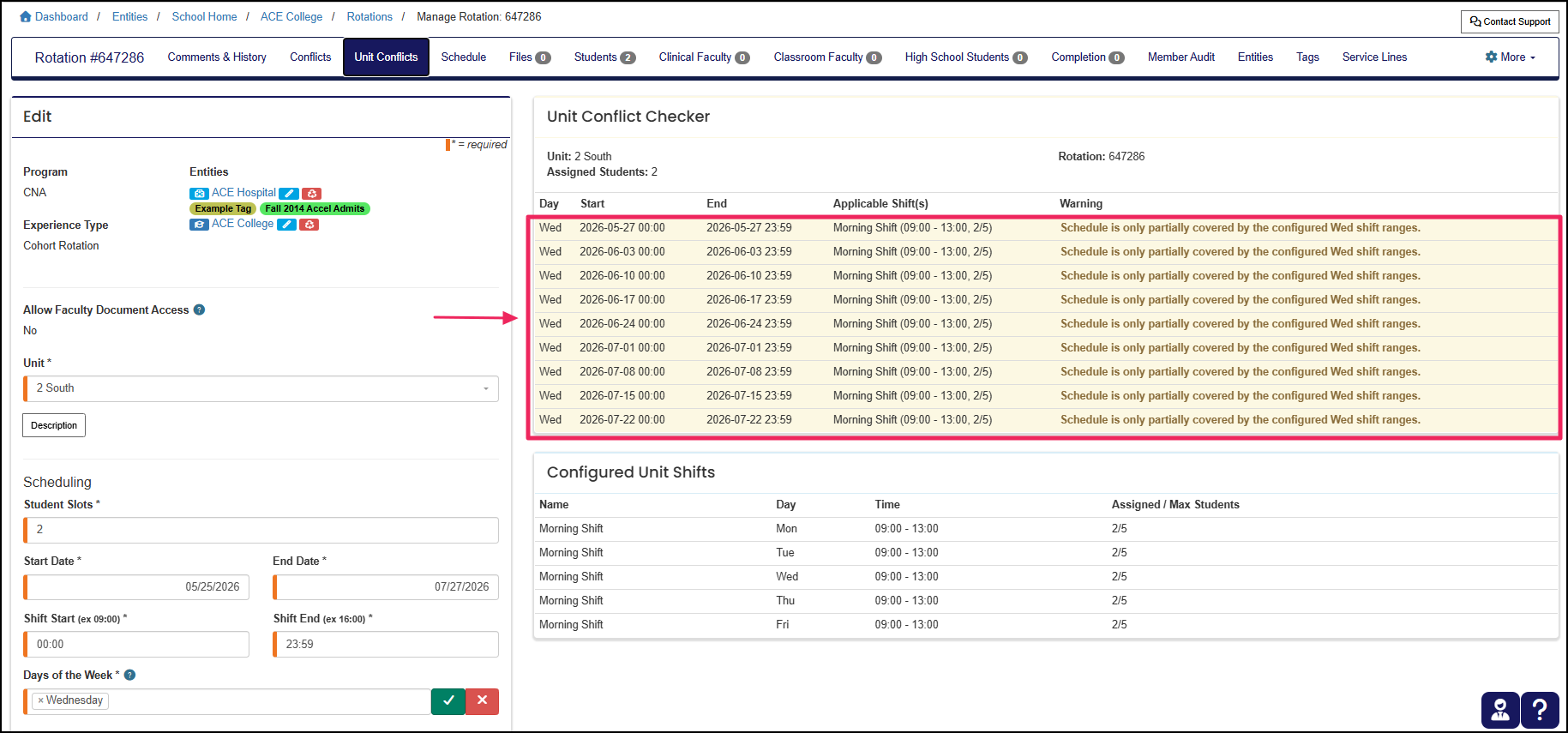This screenshot has height=733, width=1568.
Task: Click the End Date field
Action: [x=386, y=587]
